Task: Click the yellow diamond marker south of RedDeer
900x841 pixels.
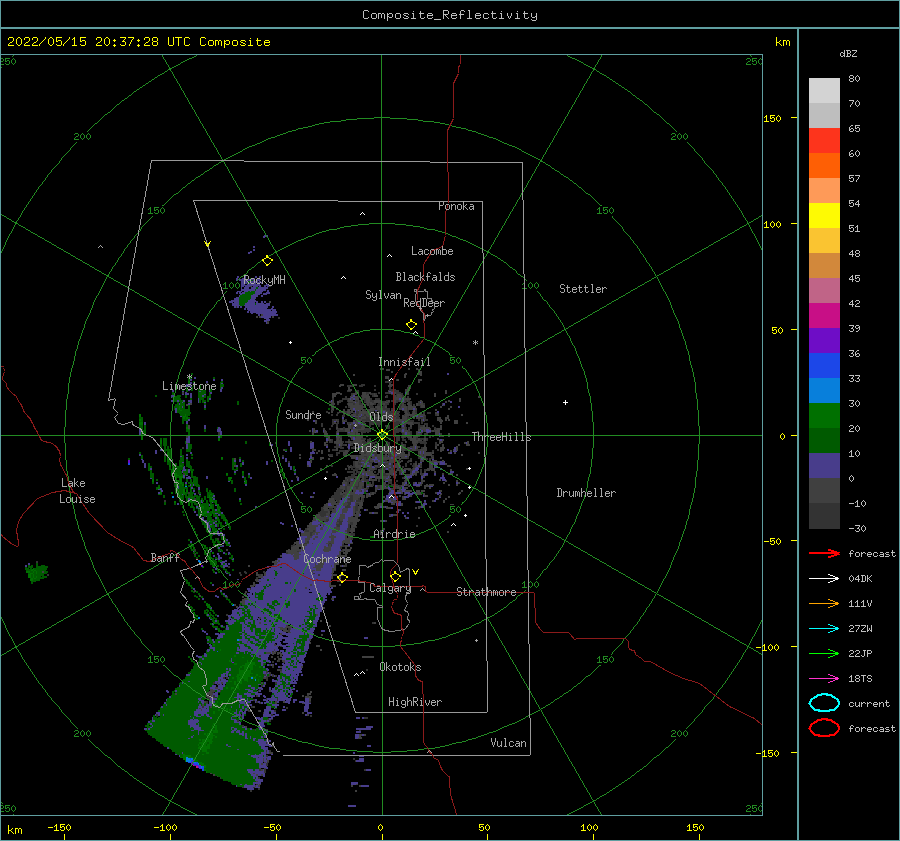Action: point(411,325)
